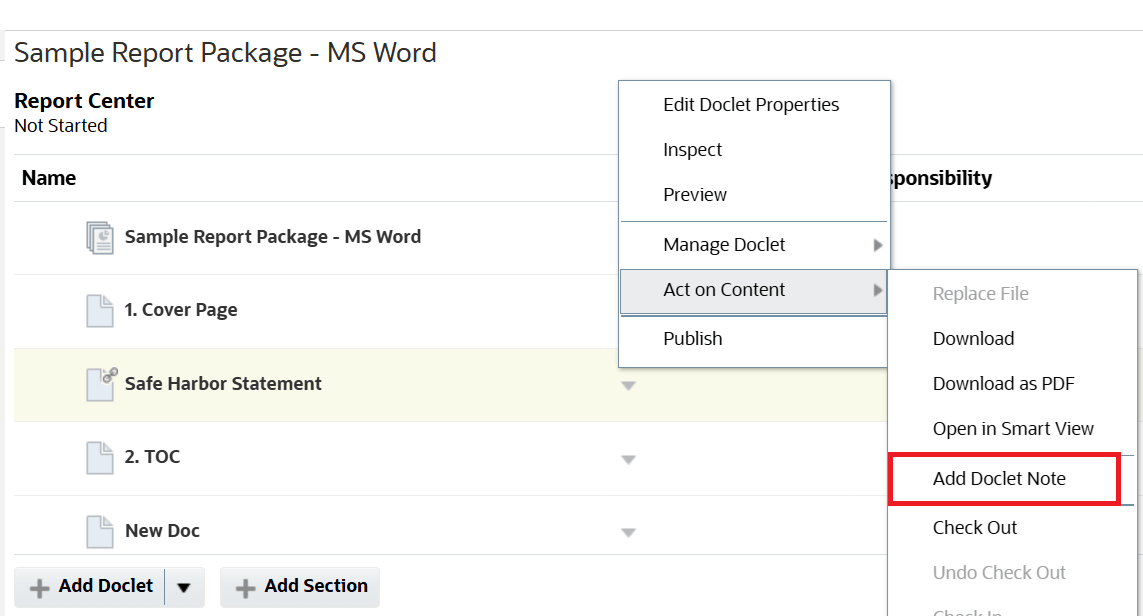This screenshot has width=1143, height=616.
Task: Click the plus icon on Add Section
Action: pyautogui.click(x=245, y=587)
